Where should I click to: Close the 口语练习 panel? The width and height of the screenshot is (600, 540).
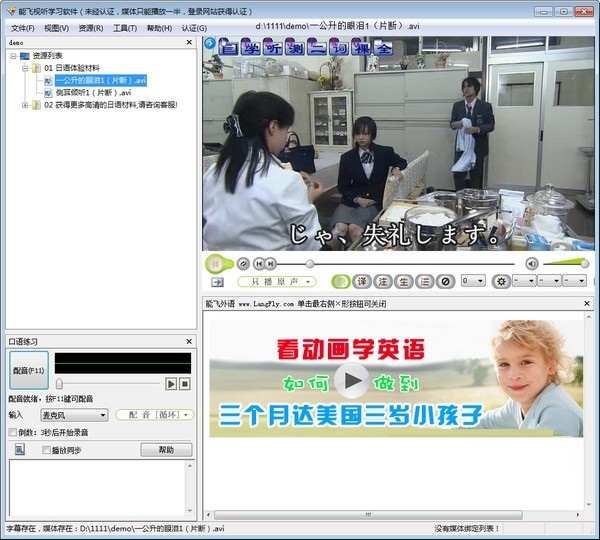[189, 341]
